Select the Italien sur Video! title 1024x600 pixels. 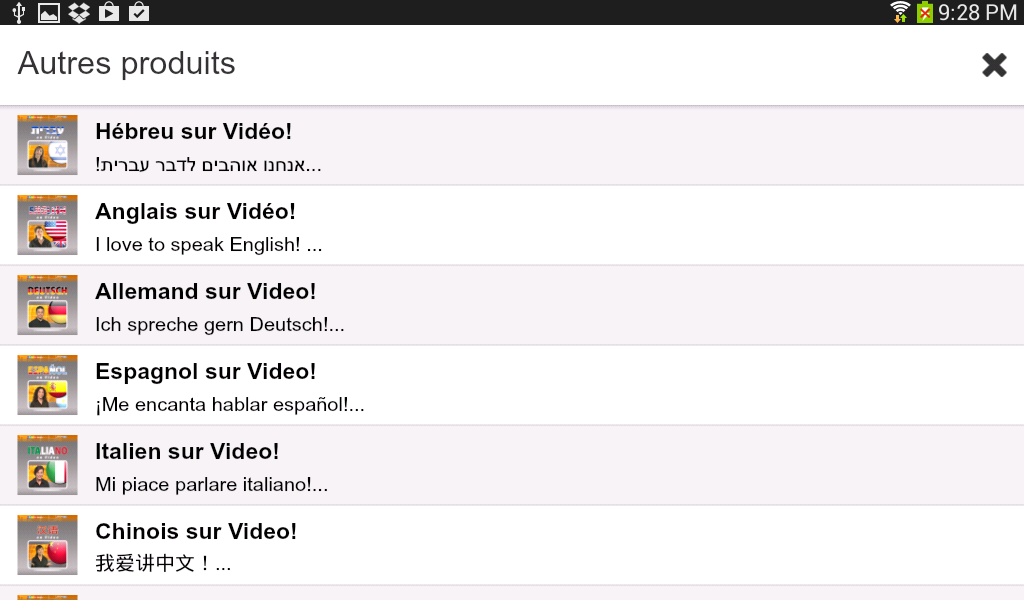click(x=187, y=451)
